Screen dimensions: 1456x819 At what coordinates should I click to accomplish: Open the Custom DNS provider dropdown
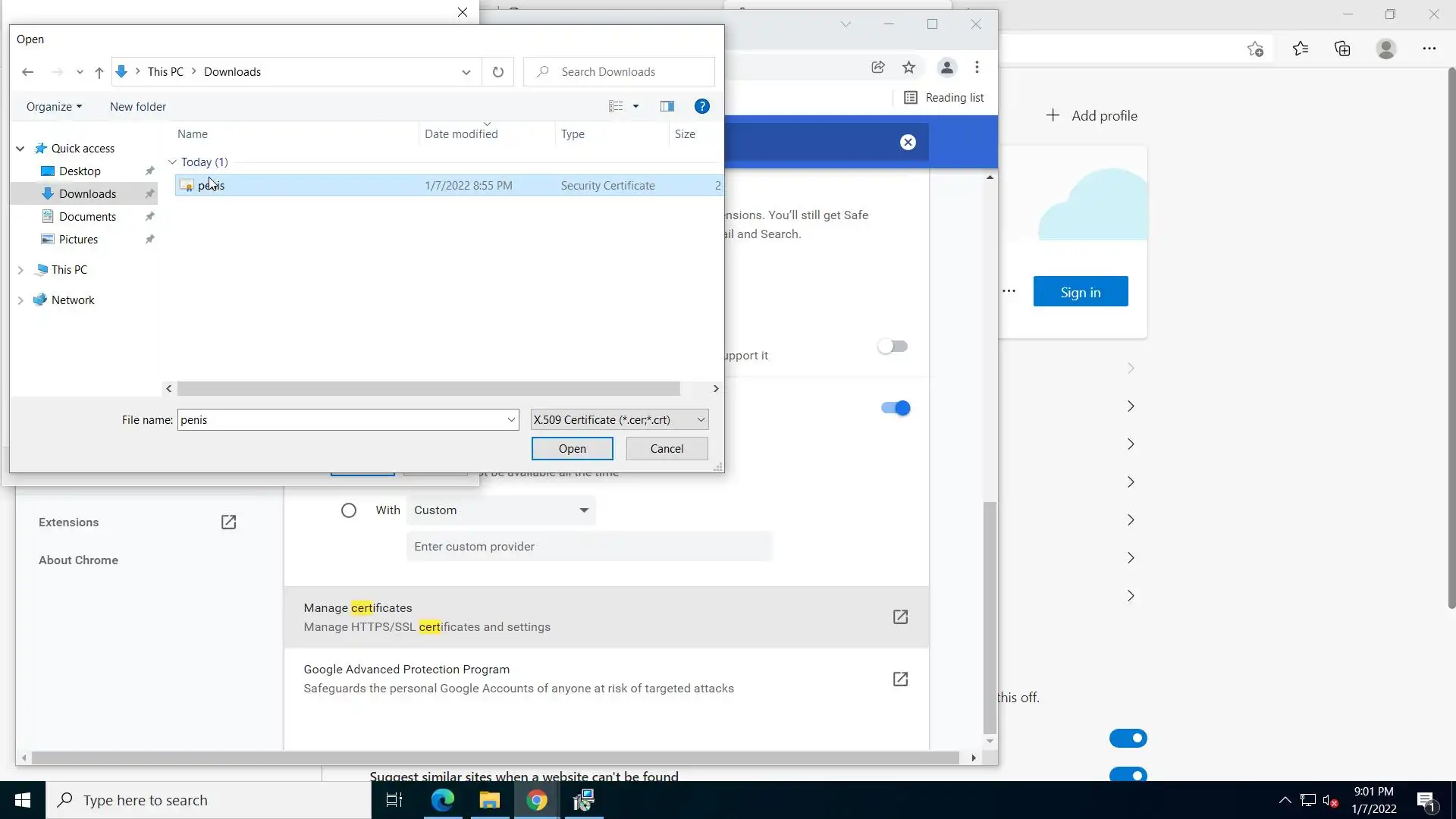pos(500,510)
